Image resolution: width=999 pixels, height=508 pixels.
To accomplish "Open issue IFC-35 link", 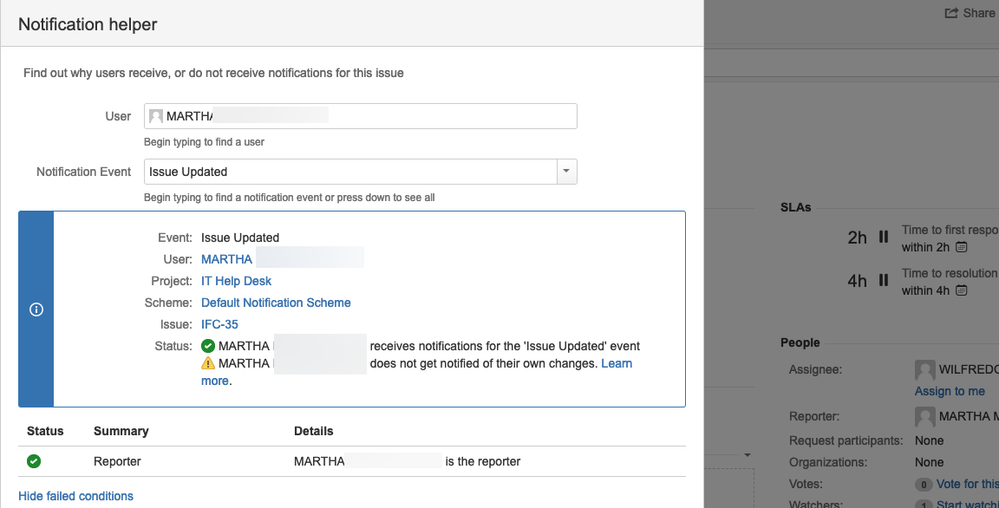I will (x=220, y=324).
